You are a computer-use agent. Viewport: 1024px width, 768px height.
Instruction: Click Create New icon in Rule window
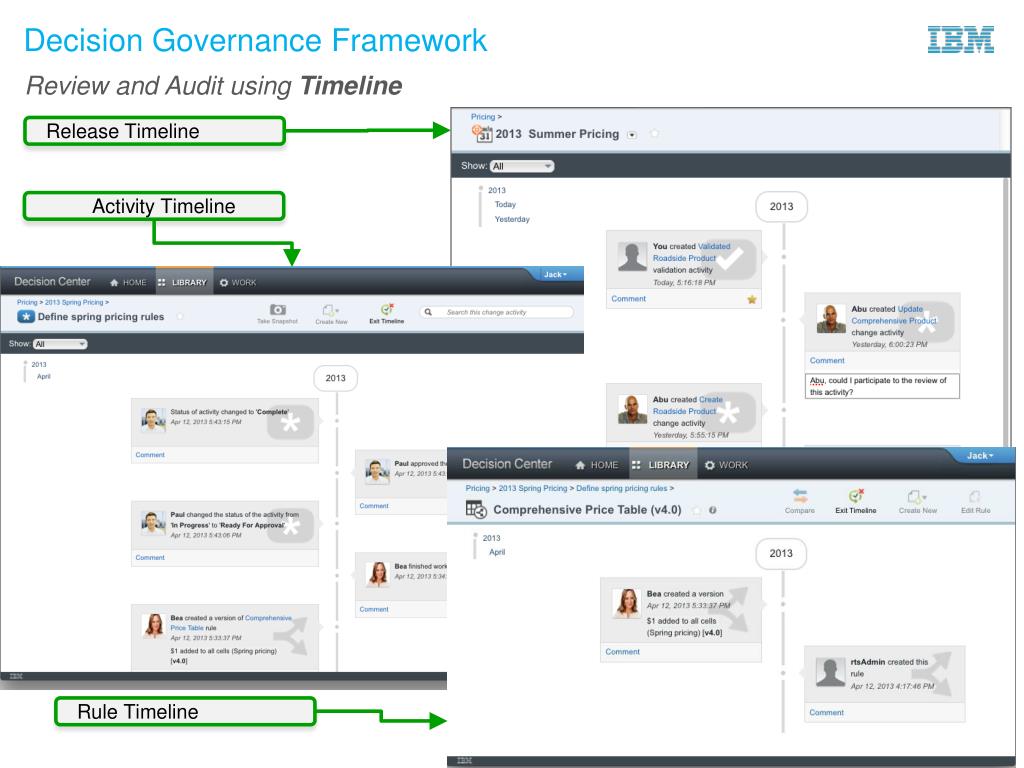[x=916, y=496]
